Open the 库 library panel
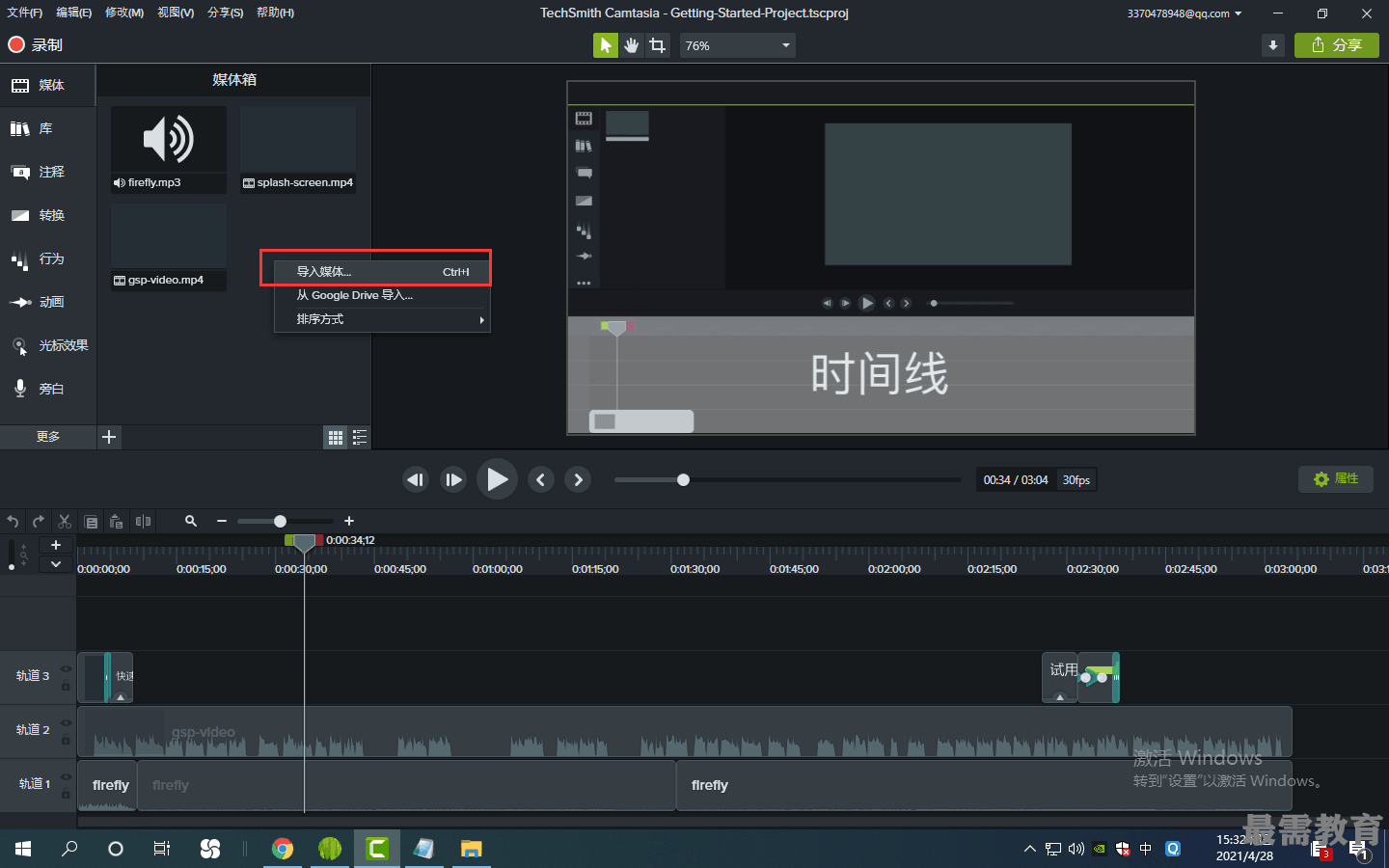This screenshot has height=868, width=1389. click(x=47, y=128)
